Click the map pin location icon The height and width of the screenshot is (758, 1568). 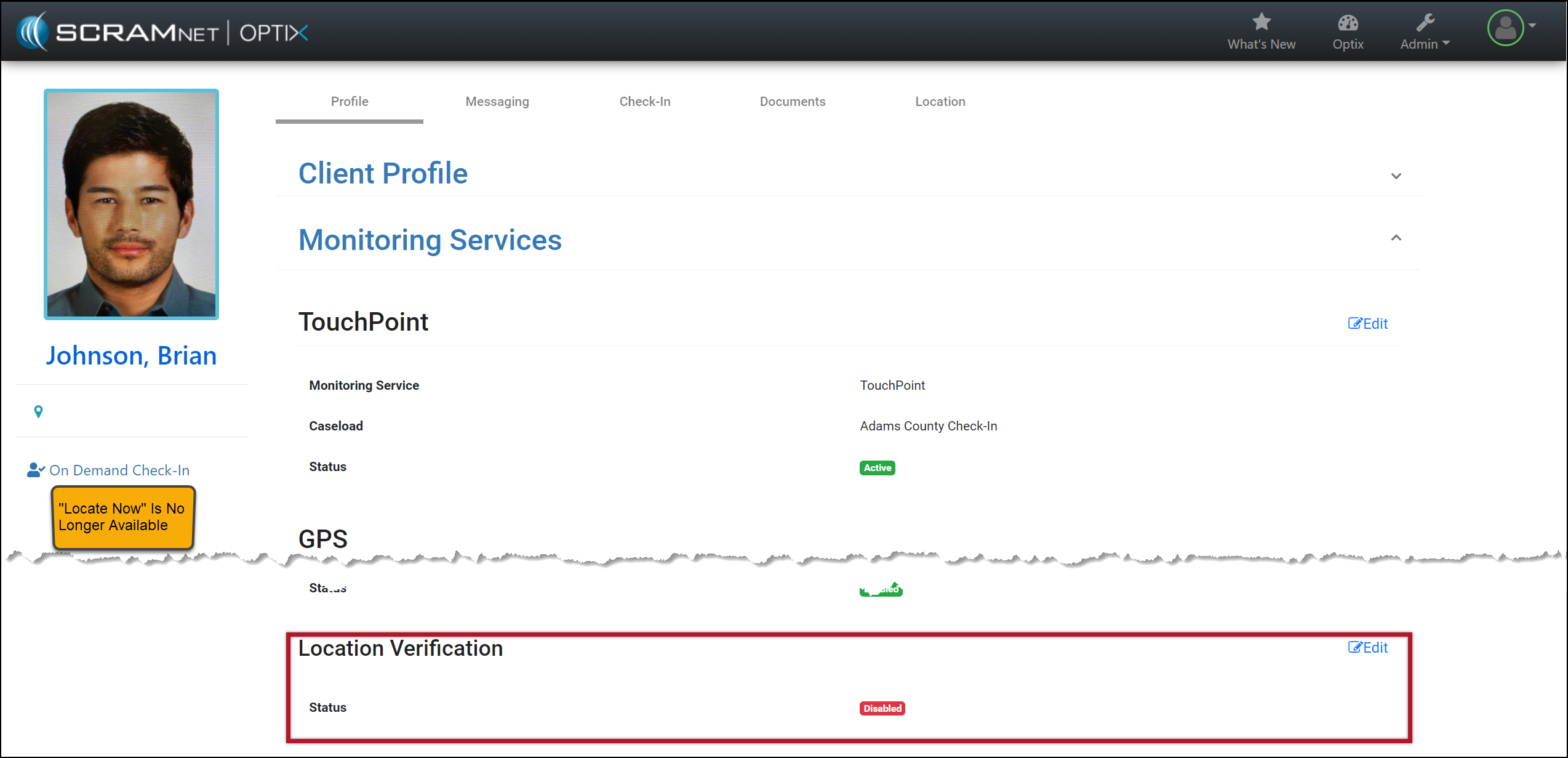tap(38, 411)
